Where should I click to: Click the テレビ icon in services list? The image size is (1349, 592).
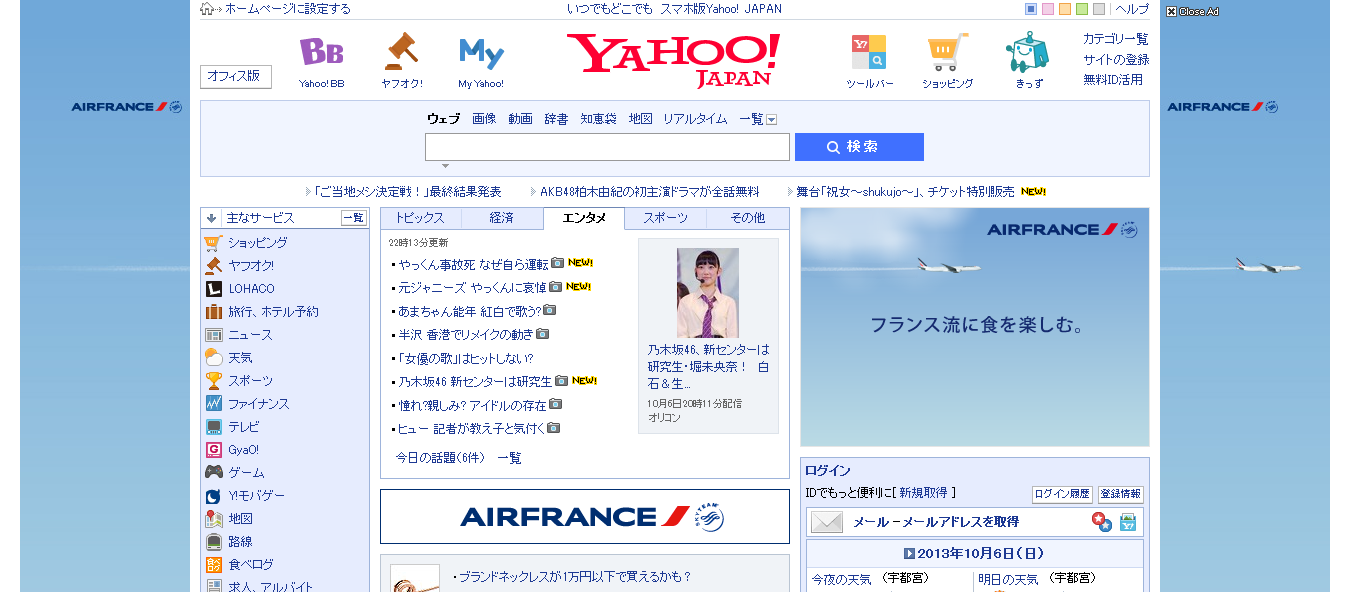[x=213, y=426]
